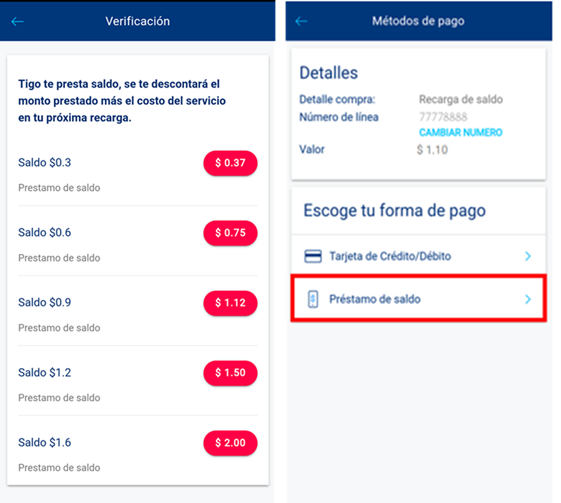Tap the Saldo $1.2 item label
This screenshot has height=503, width=561.
coord(45,373)
